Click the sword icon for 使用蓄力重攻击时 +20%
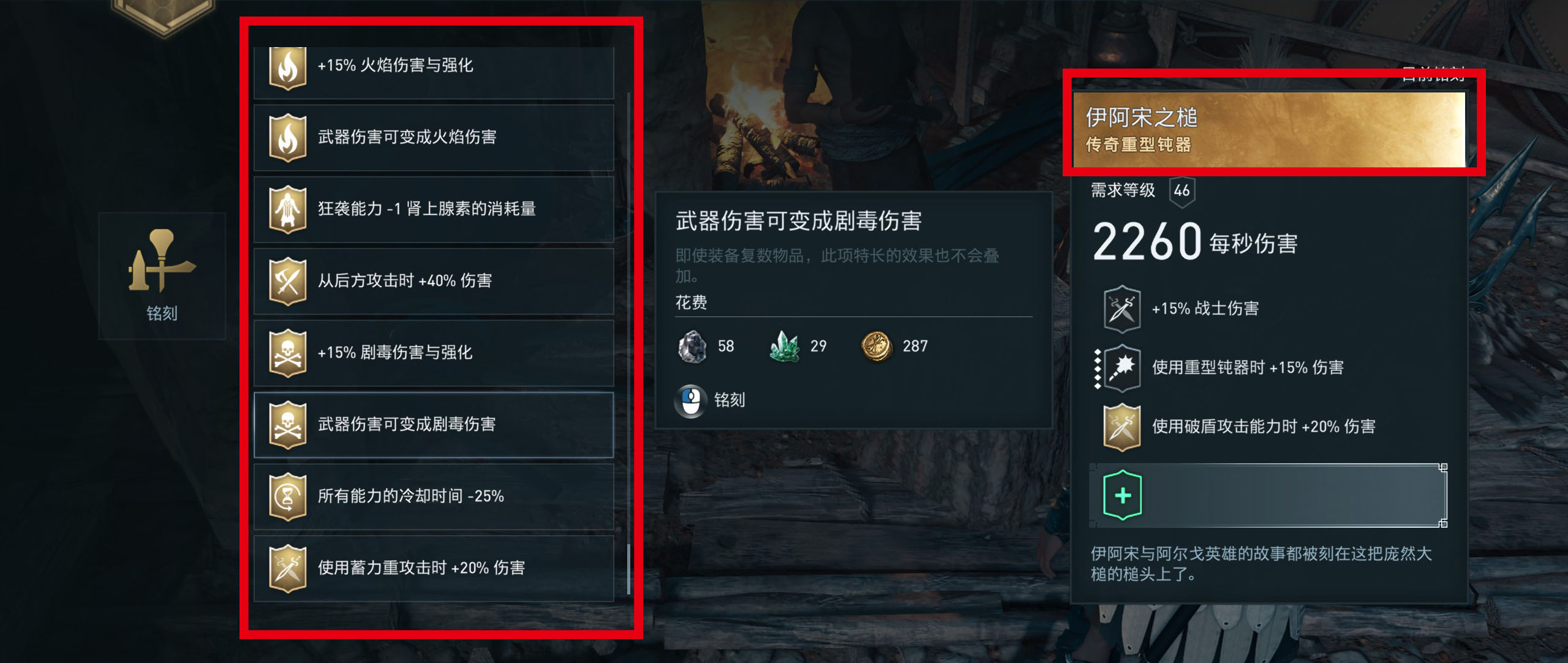1568x663 pixels. 288,568
